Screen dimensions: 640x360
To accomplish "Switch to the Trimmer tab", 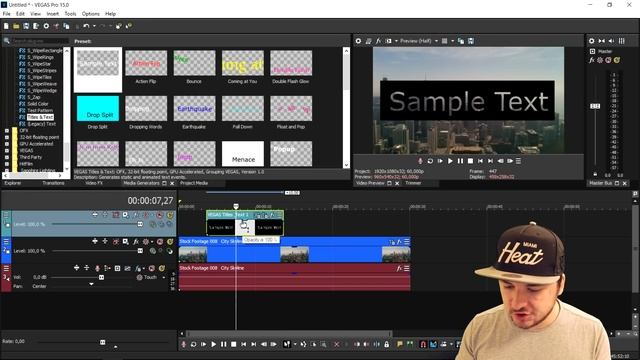I will pos(413,183).
